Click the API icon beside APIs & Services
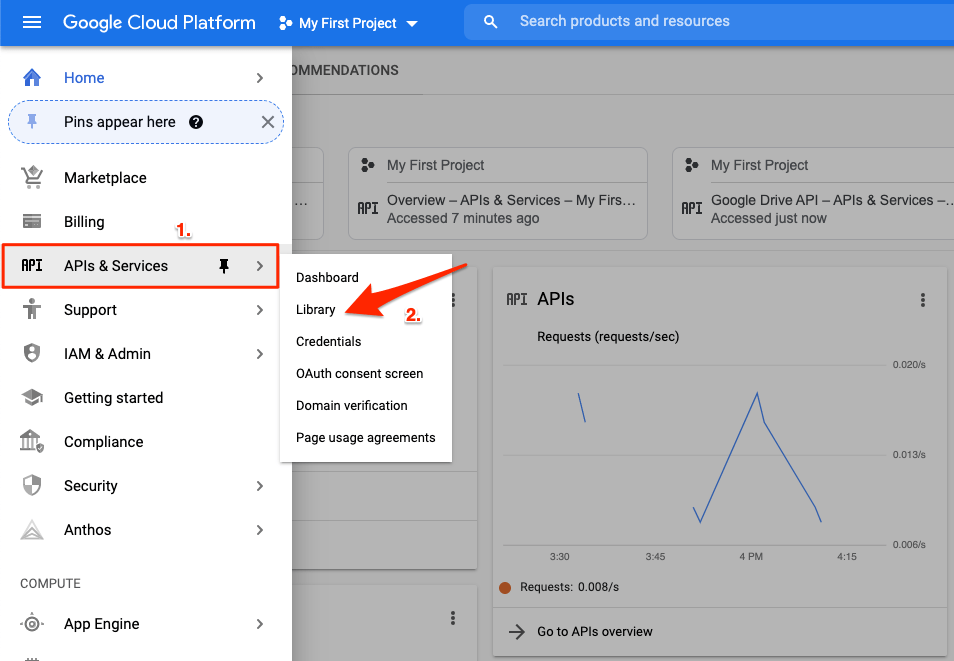The width and height of the screenshot is (954, 661). (32, 265)
